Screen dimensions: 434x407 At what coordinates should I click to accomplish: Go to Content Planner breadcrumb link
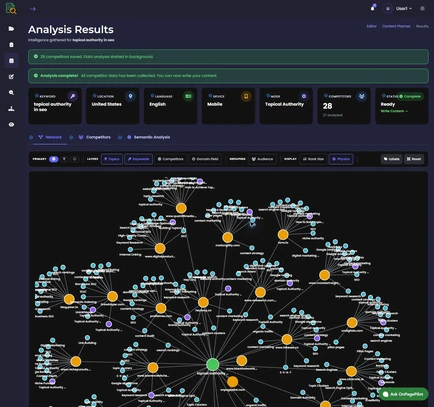[396, 26]
